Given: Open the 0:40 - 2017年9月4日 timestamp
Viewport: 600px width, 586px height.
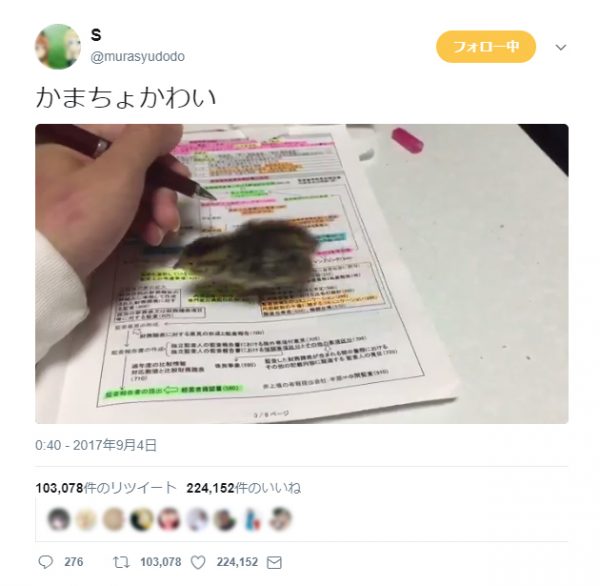Looking at the screenshot, I should (96, 445).
